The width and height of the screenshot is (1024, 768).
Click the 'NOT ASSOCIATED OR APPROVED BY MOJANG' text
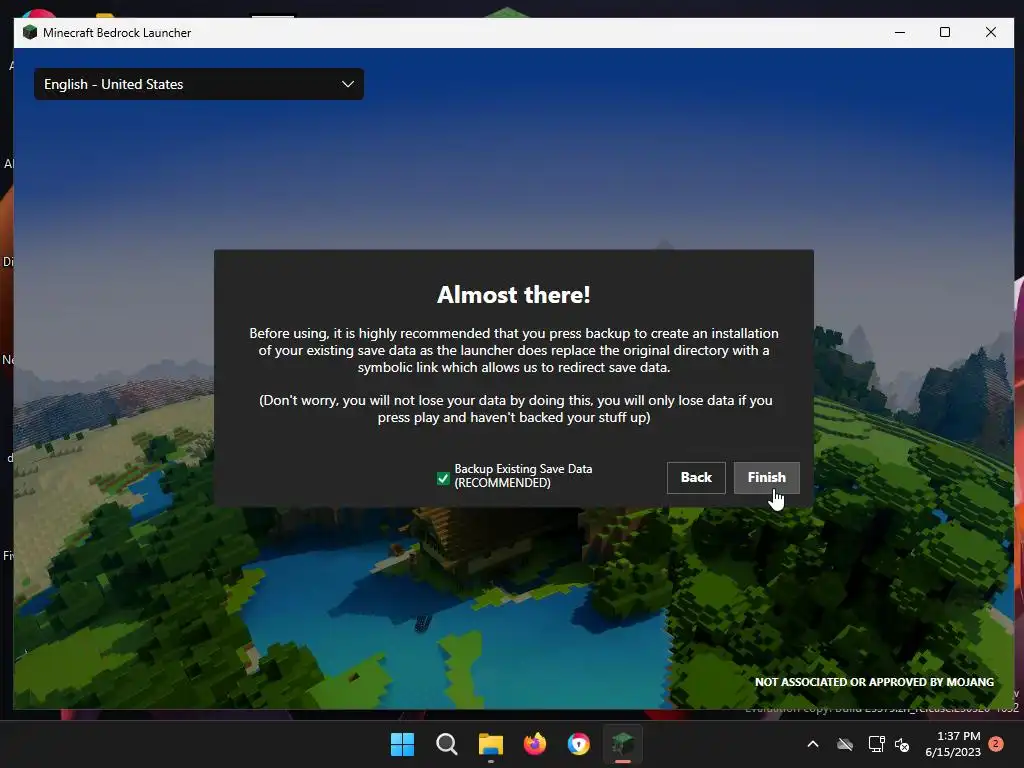874,682
